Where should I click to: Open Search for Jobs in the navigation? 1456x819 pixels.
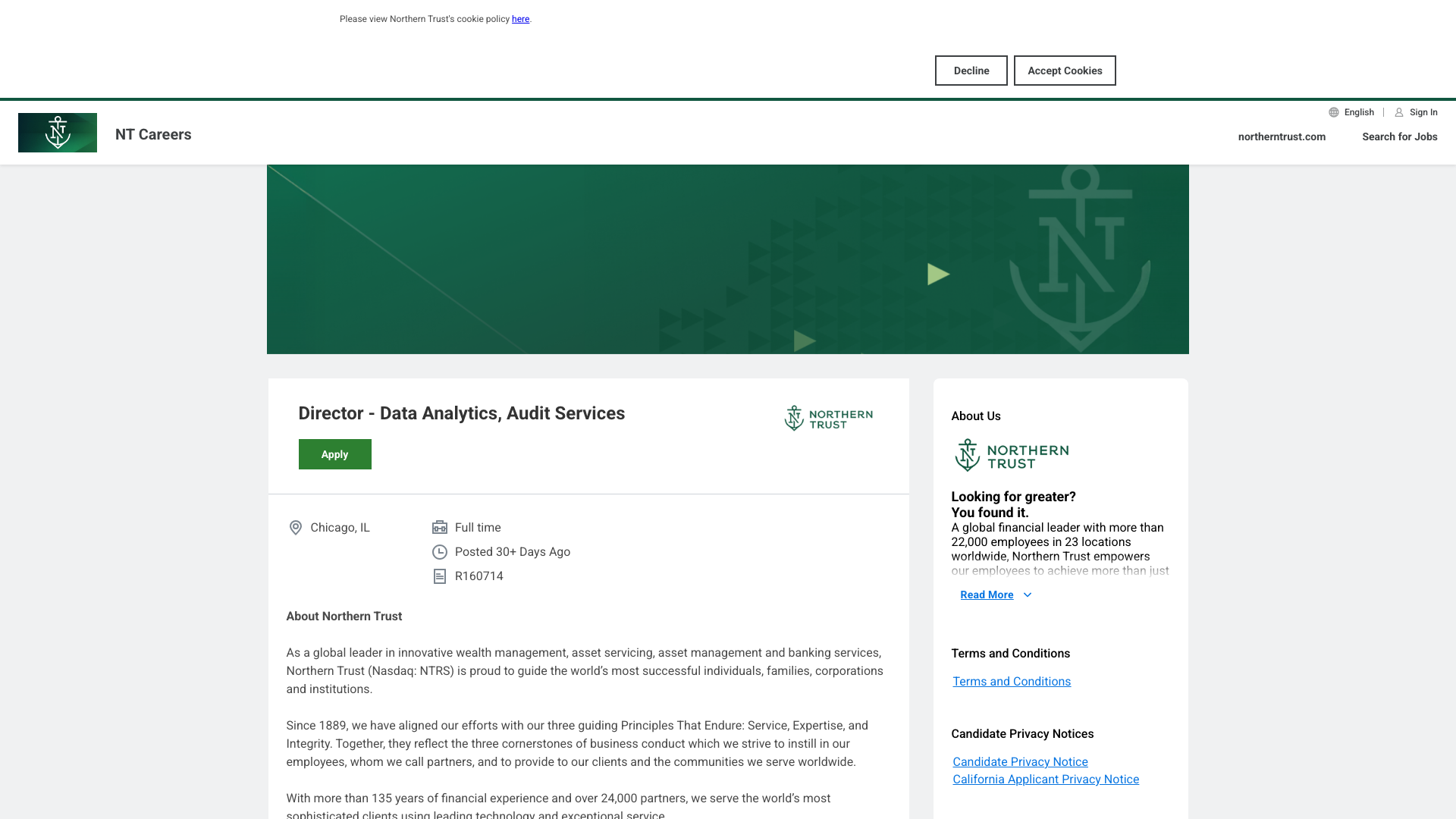tap(1400, 136)
